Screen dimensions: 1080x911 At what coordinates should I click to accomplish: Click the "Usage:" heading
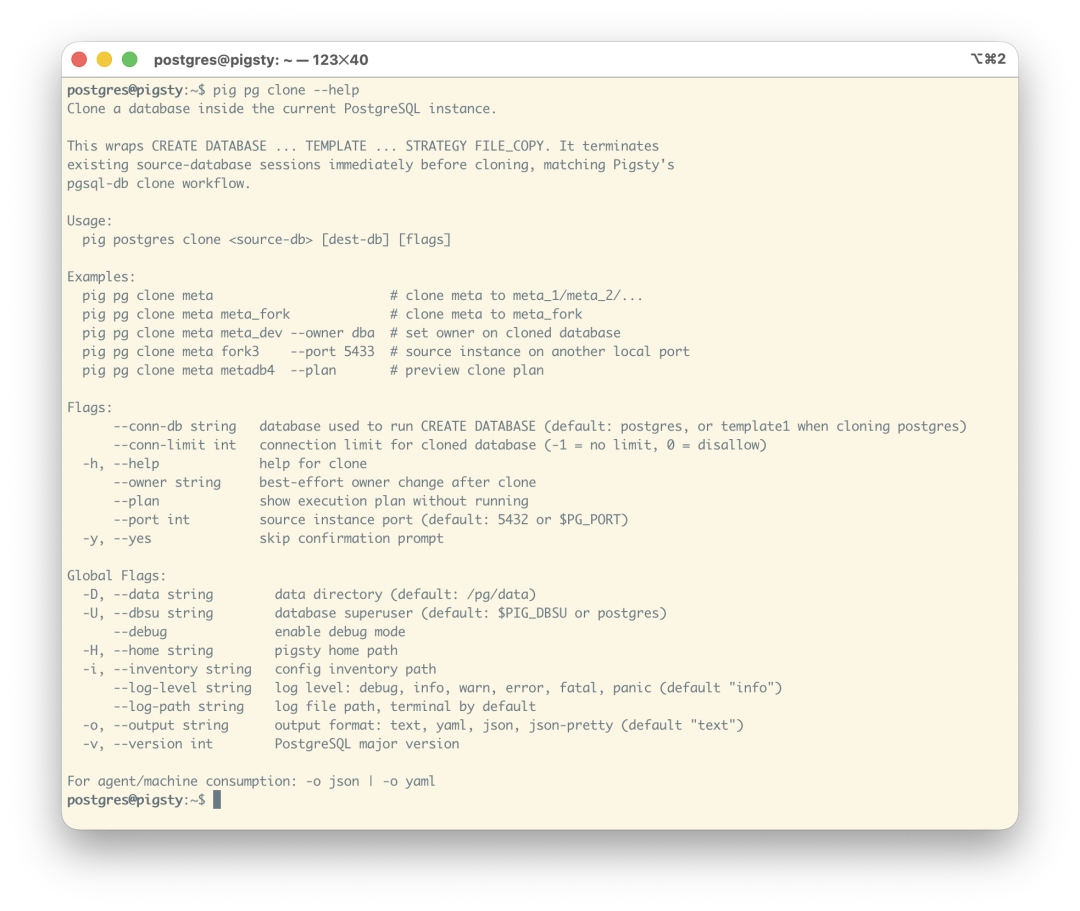pos(90,221)
